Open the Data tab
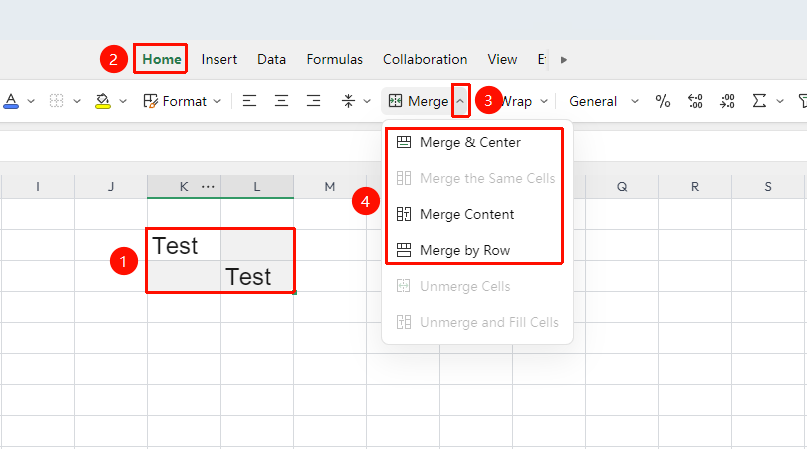The image size is (807, 449). tap(271, 59)
